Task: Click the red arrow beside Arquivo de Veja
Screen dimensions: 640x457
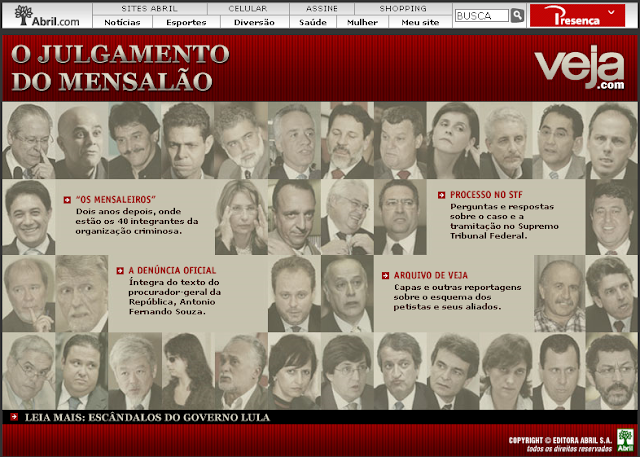Action: 385,275
